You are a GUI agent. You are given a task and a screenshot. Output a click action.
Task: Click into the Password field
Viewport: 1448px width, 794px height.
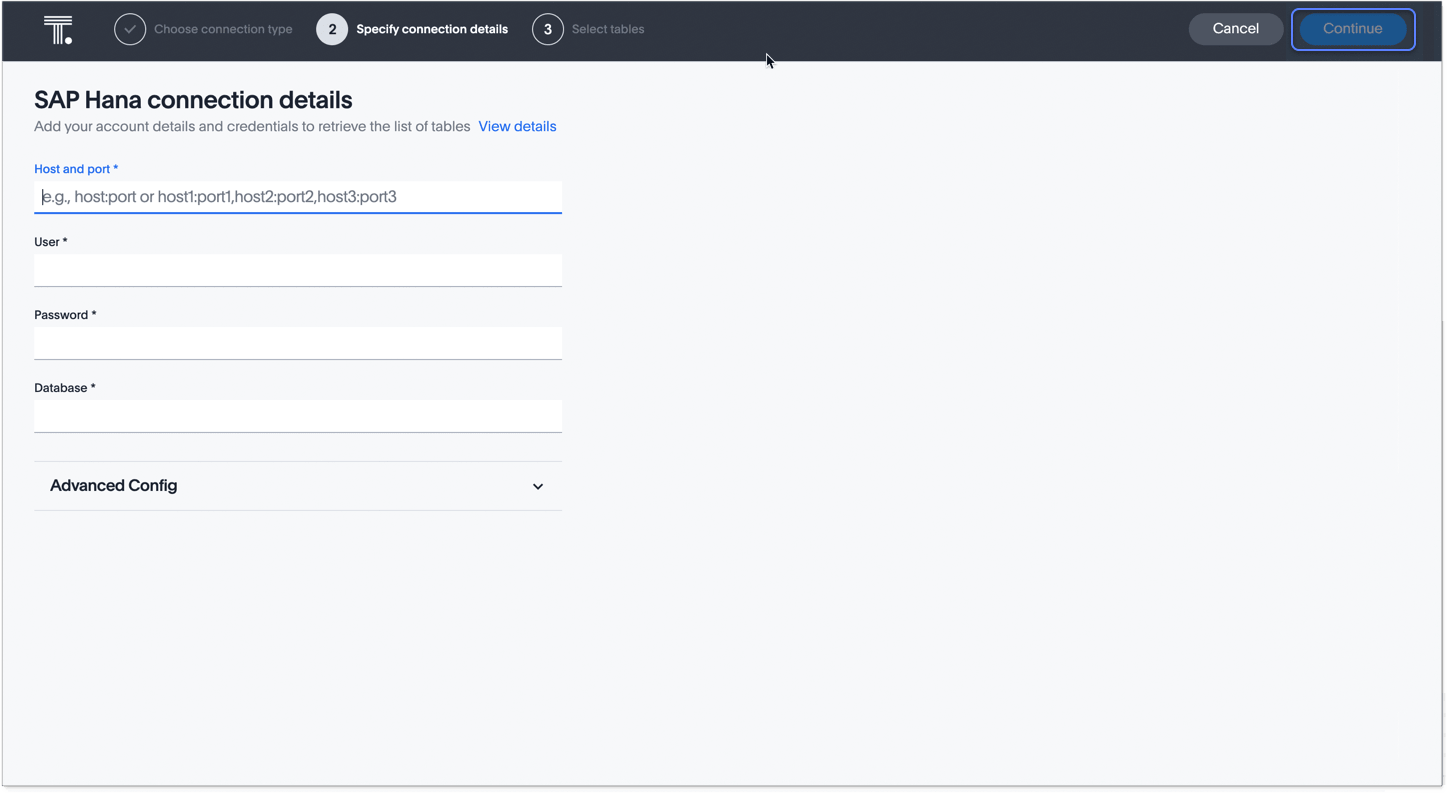298,343
